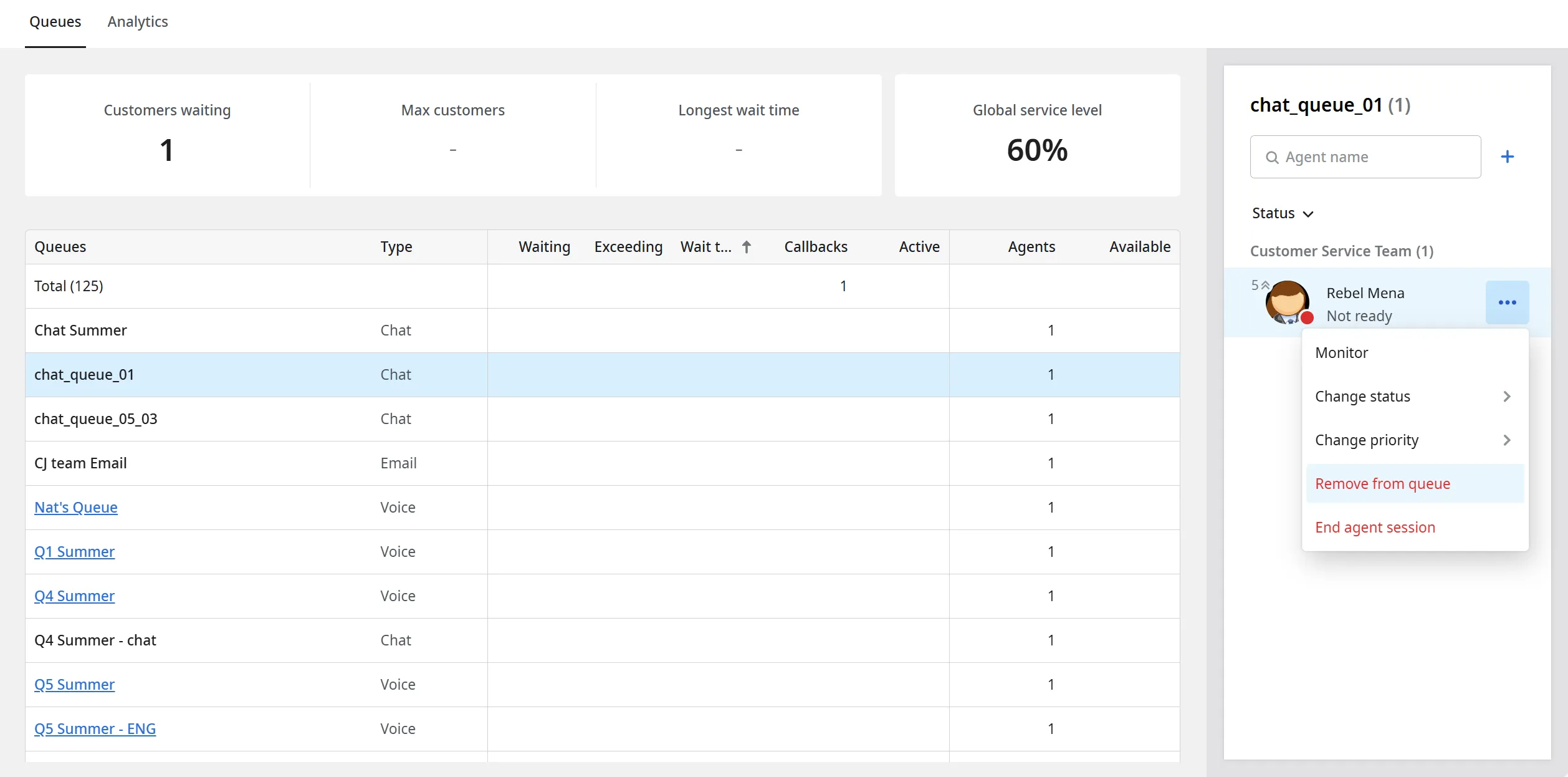Image resolution: width=1568 pixels, height=777 pixels.
Task: Click the Global service level 60% card
Action: (x=1037, y=135)
